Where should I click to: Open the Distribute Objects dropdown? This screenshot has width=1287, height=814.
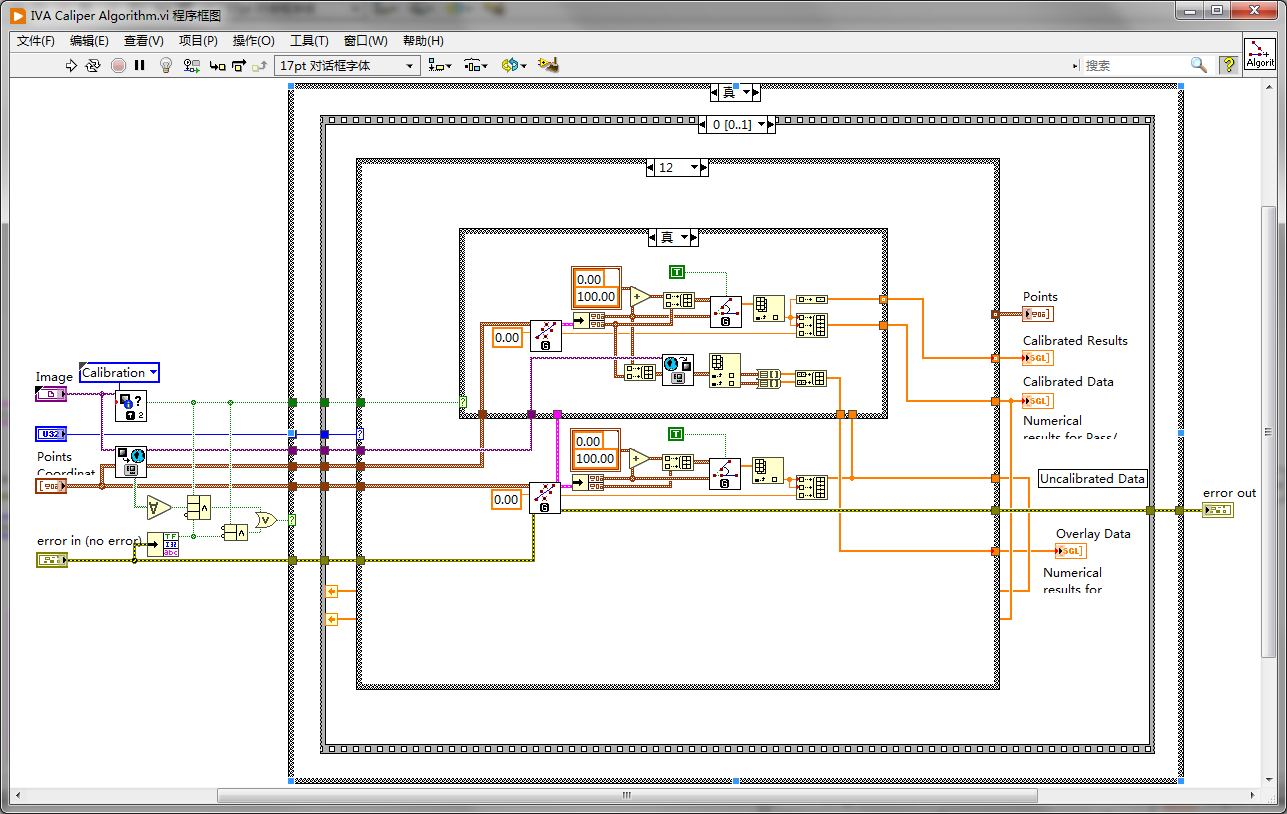click(x=476, y=65)
